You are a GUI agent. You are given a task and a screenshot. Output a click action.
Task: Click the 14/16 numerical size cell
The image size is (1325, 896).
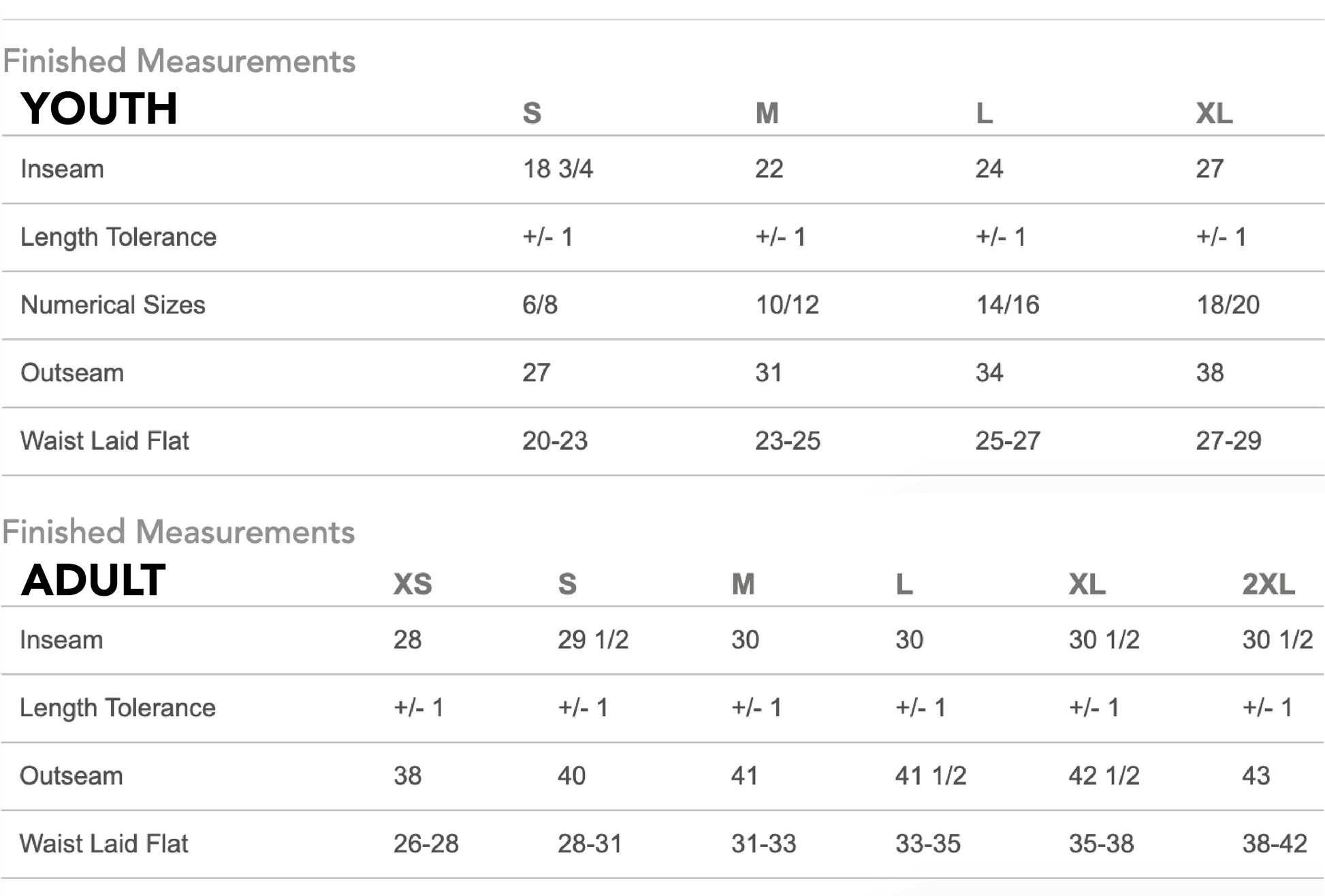pyautogui.click(x=1008, y=305)
